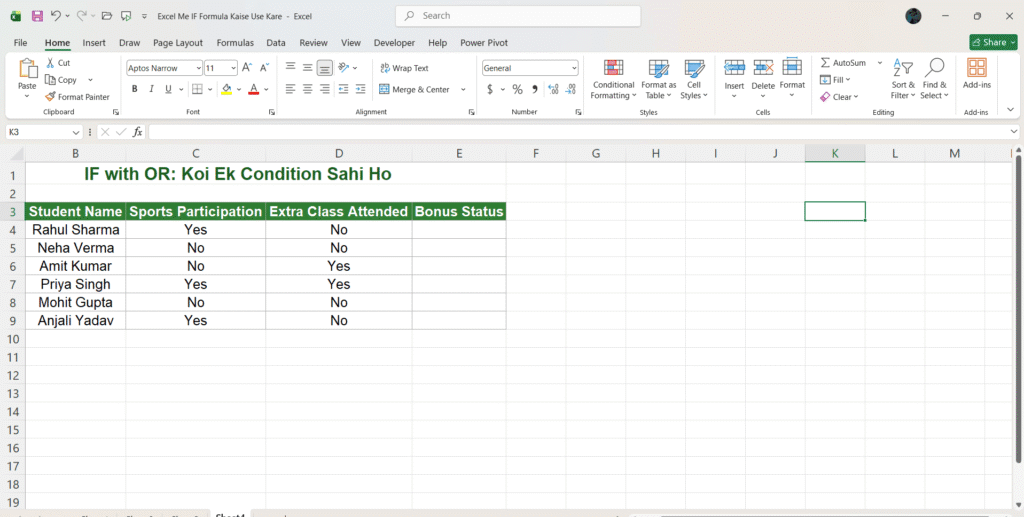
Task: Open Cell Styles gallery
Action: [694, 80]
